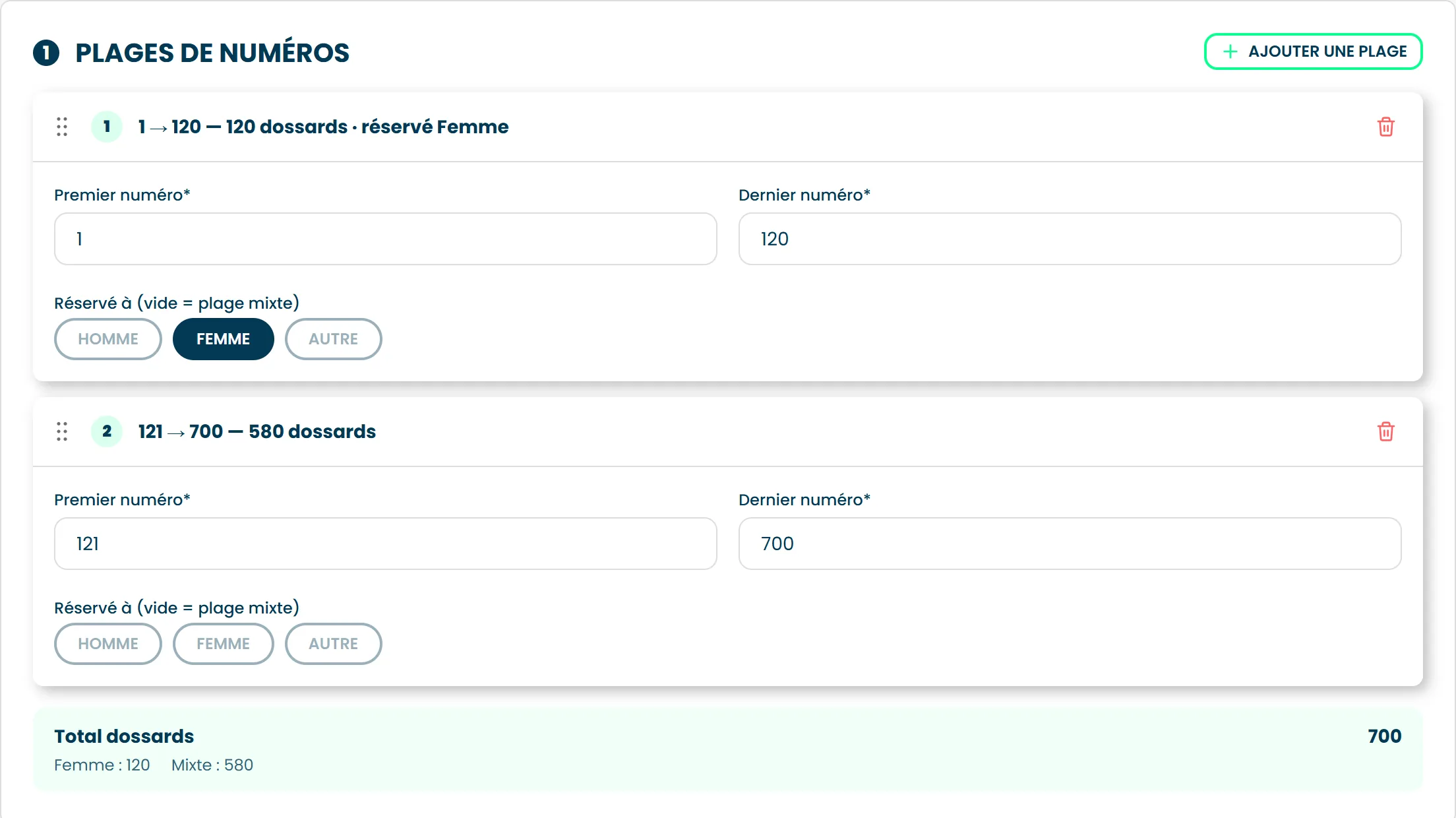The width and height of the screenshot is (1456, 818).
Task: Click the total value 700 in the summary
Action: tap(1384, 736)
